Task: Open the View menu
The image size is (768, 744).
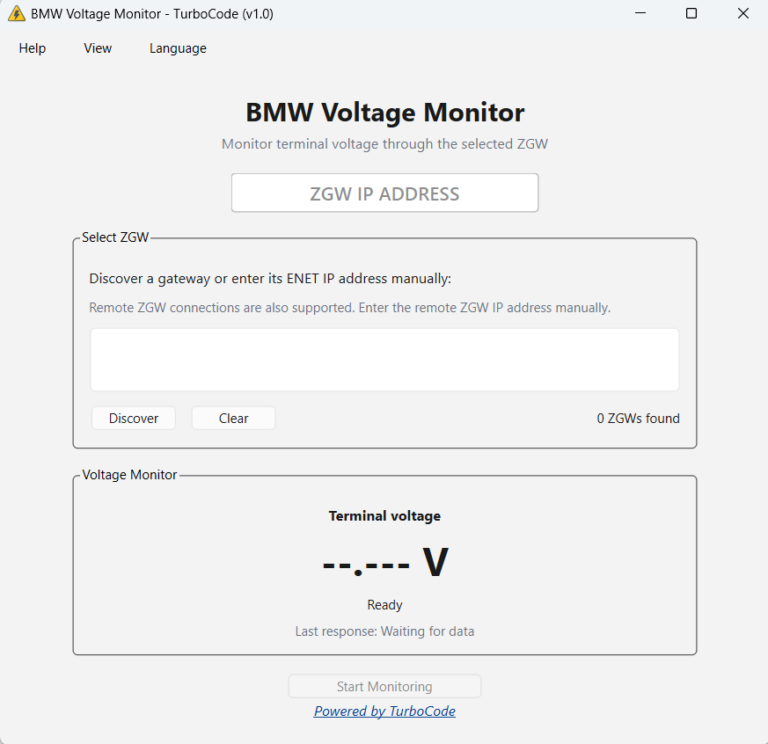Action: click(x=97, y=48)
